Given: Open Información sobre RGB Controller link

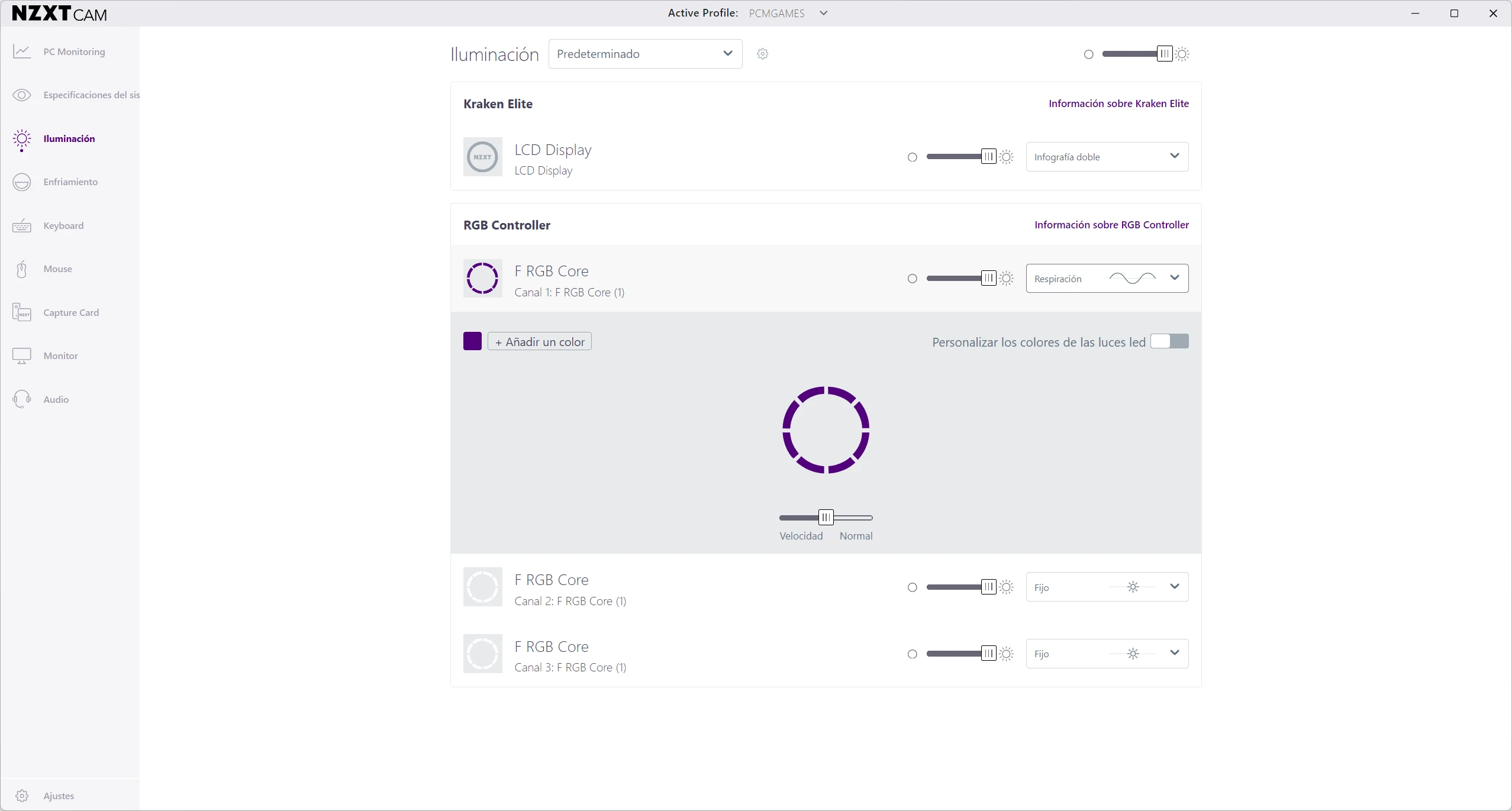Looking at the screenshot, I should (1111, 225).
